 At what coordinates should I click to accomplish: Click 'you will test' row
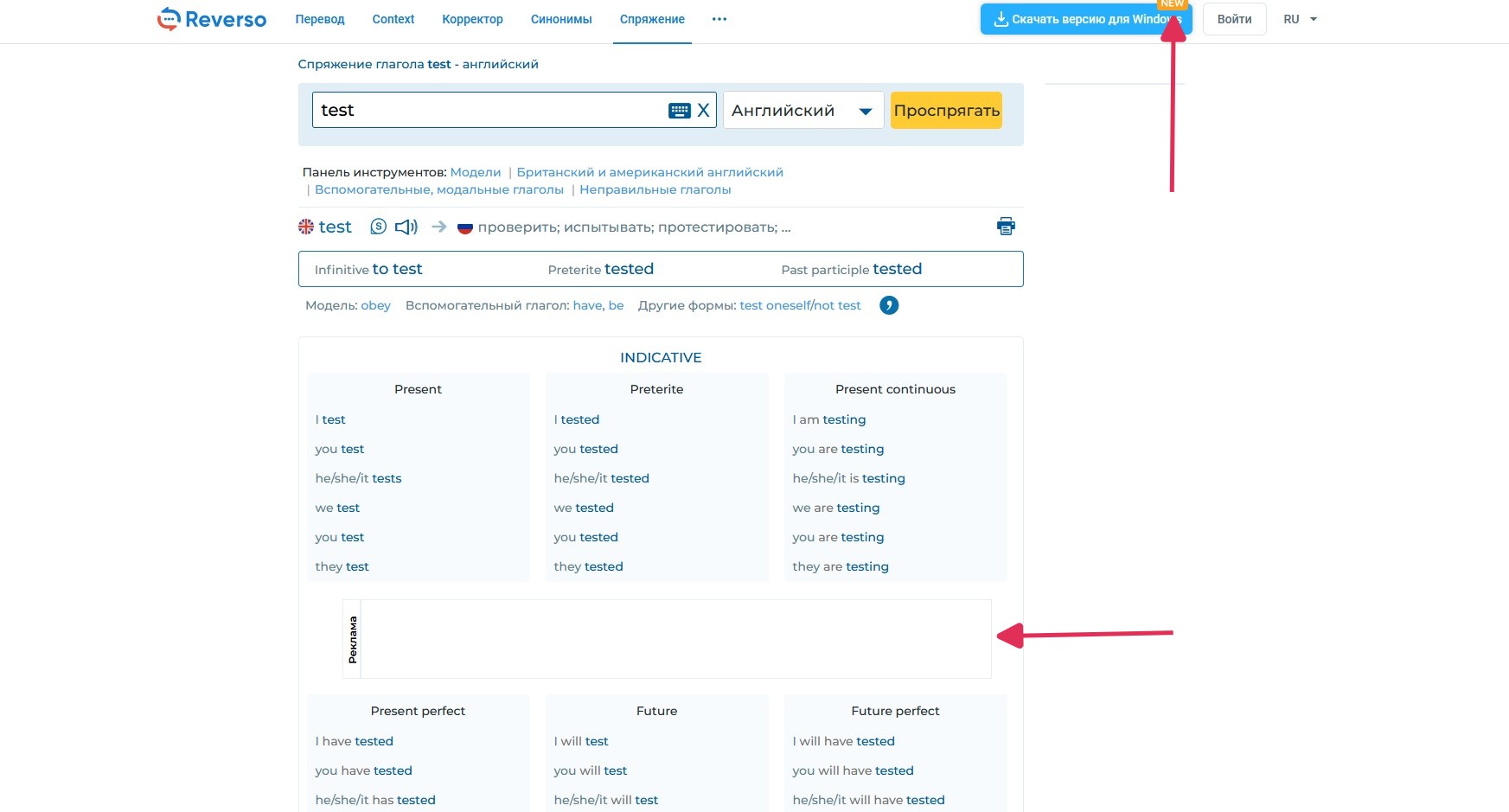click(x=591, y=770)
